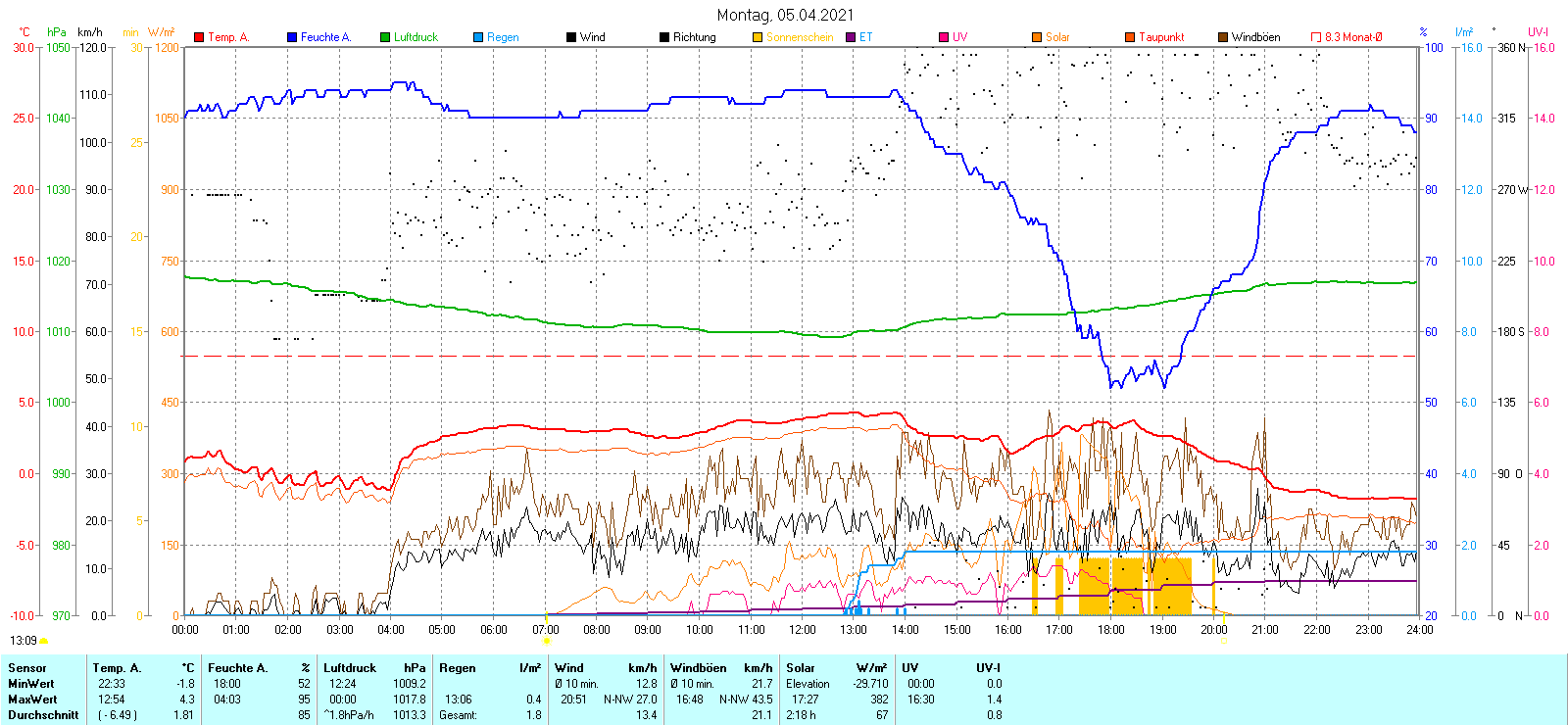Screen dimensions: 1568x725
Task: Click the minimum temperature time 22:33
Action: pyautogui.click(x=112, y=684)
